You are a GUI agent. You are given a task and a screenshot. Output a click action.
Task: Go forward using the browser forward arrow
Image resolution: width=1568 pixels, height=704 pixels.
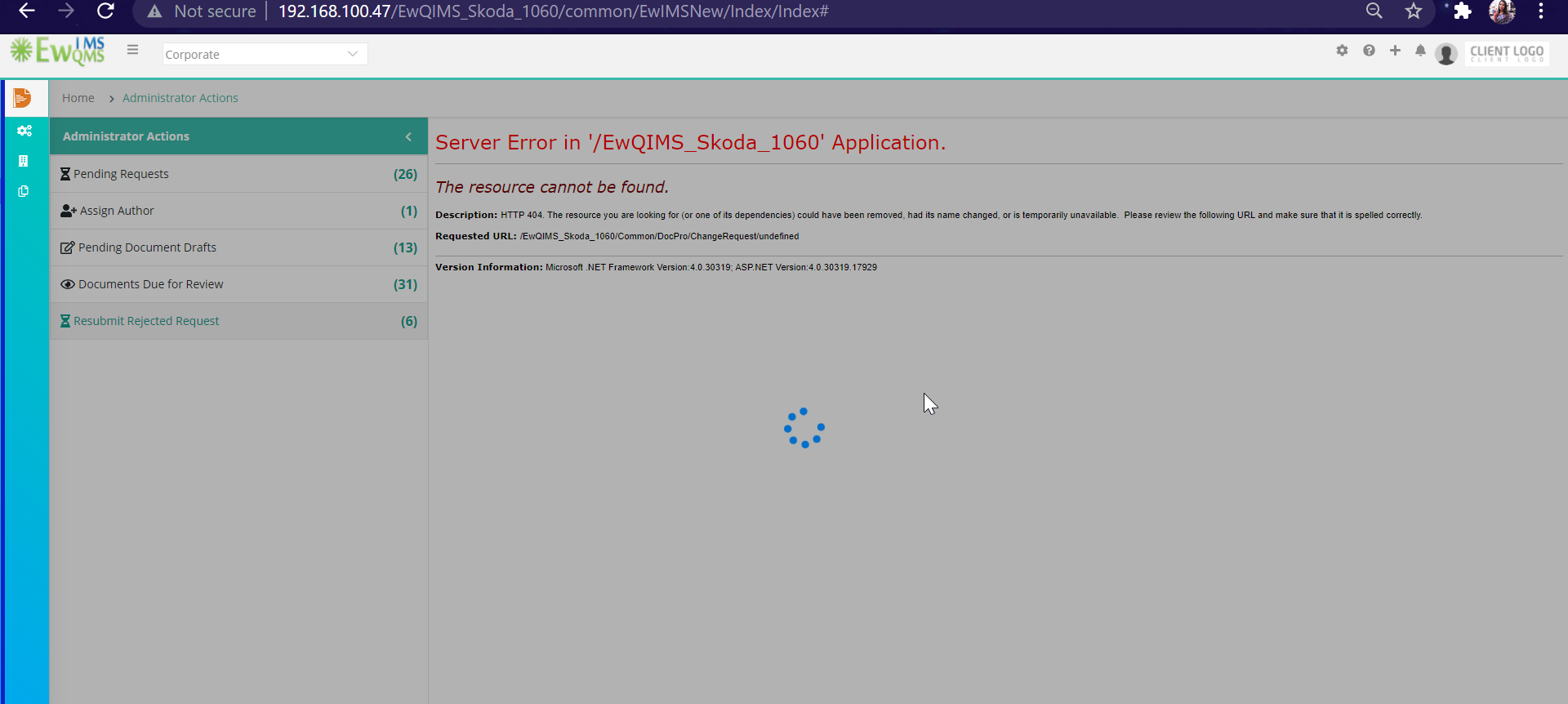(66, 11)
